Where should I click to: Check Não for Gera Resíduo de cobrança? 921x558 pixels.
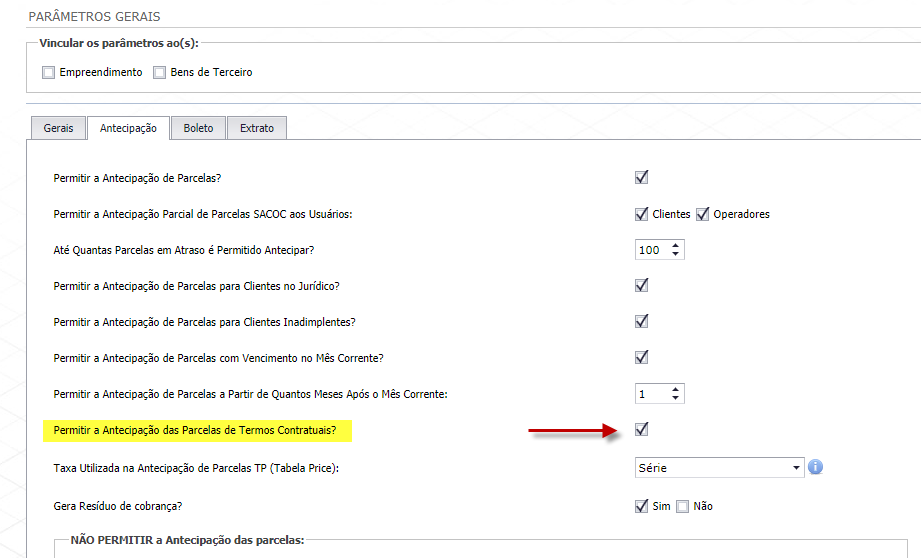[683, 506]
